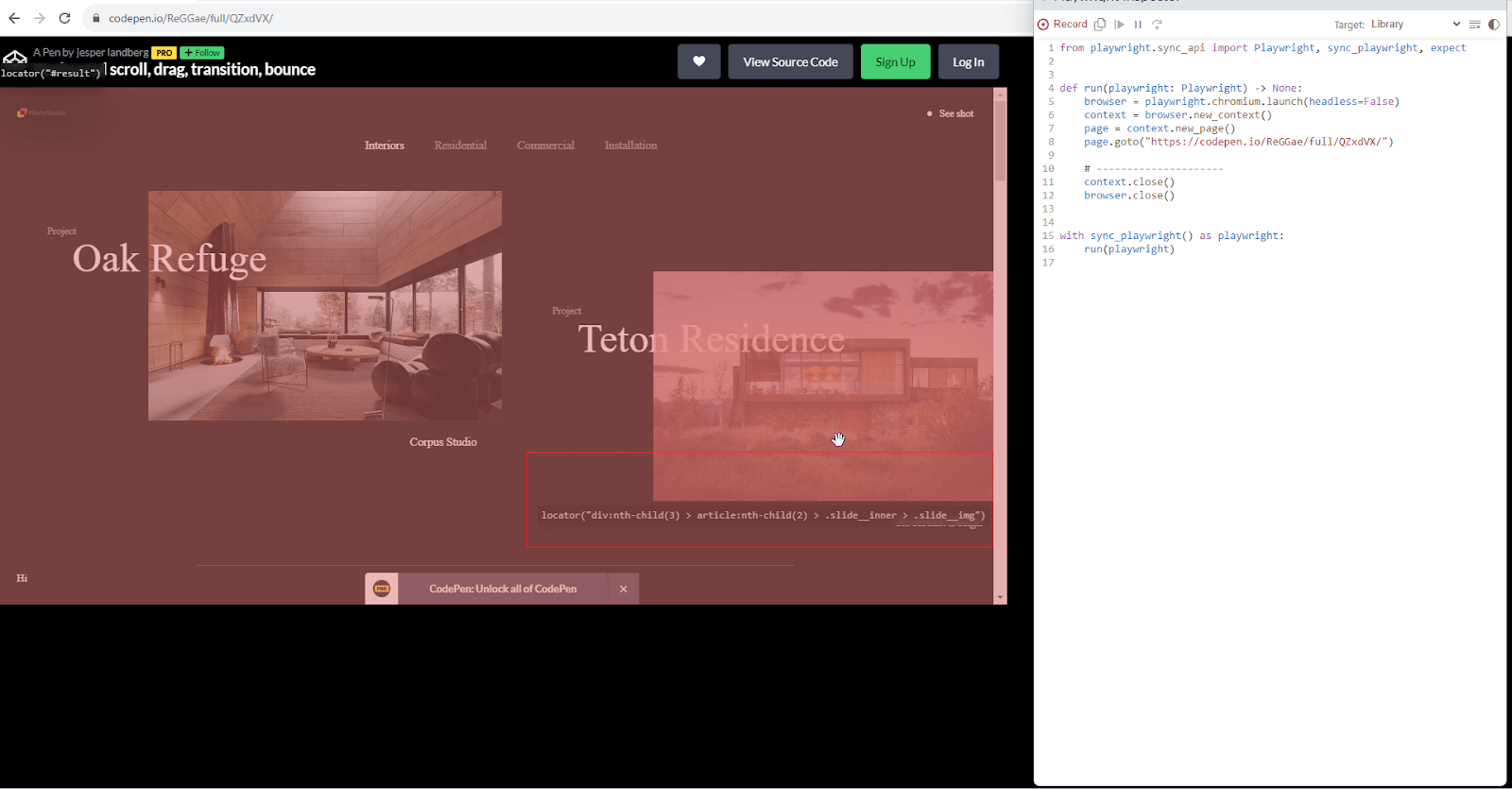The width and height of the screenshot is (1512, 789).
Task: Click the Step over icon in Playwright Inspector
Action: pyautogui.click(x=1157, y=25)
